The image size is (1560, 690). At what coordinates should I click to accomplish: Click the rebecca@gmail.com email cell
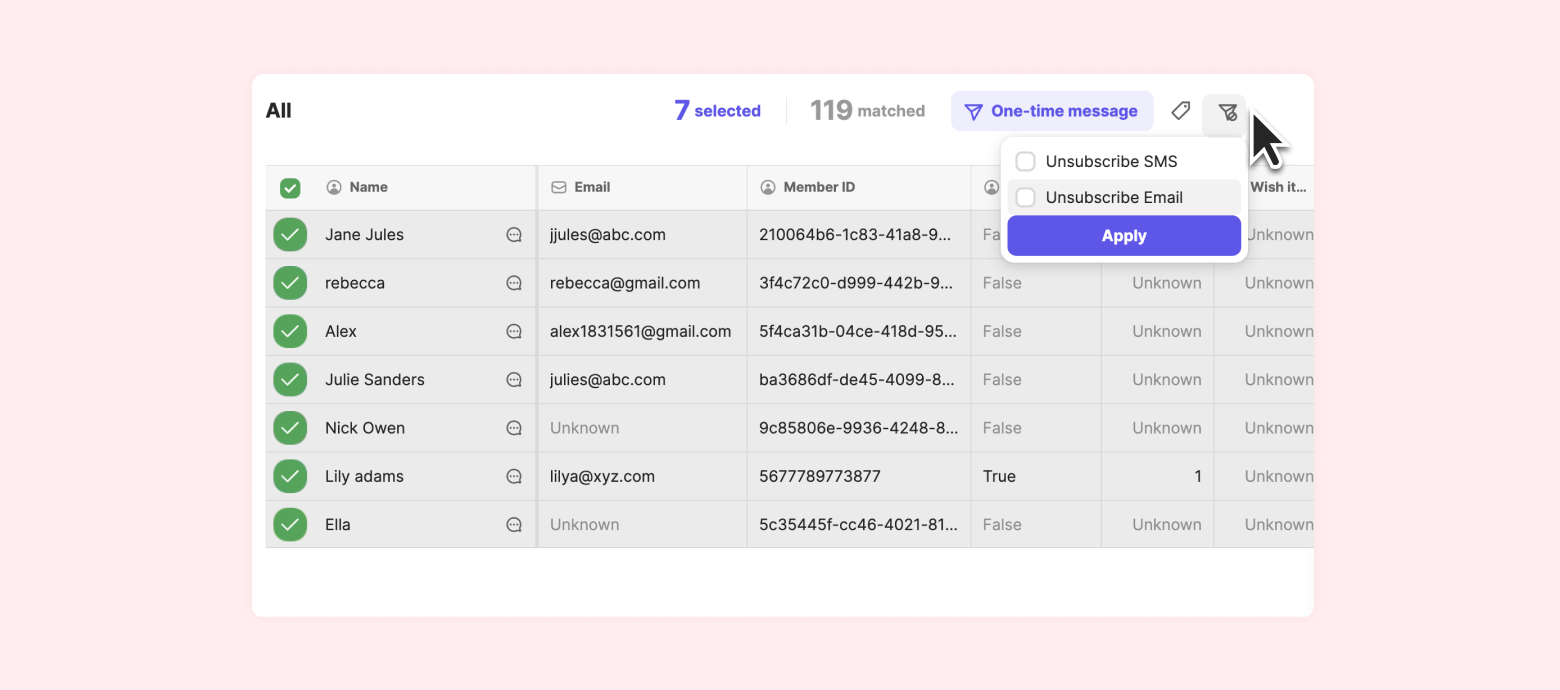click(x=625, y=283)
